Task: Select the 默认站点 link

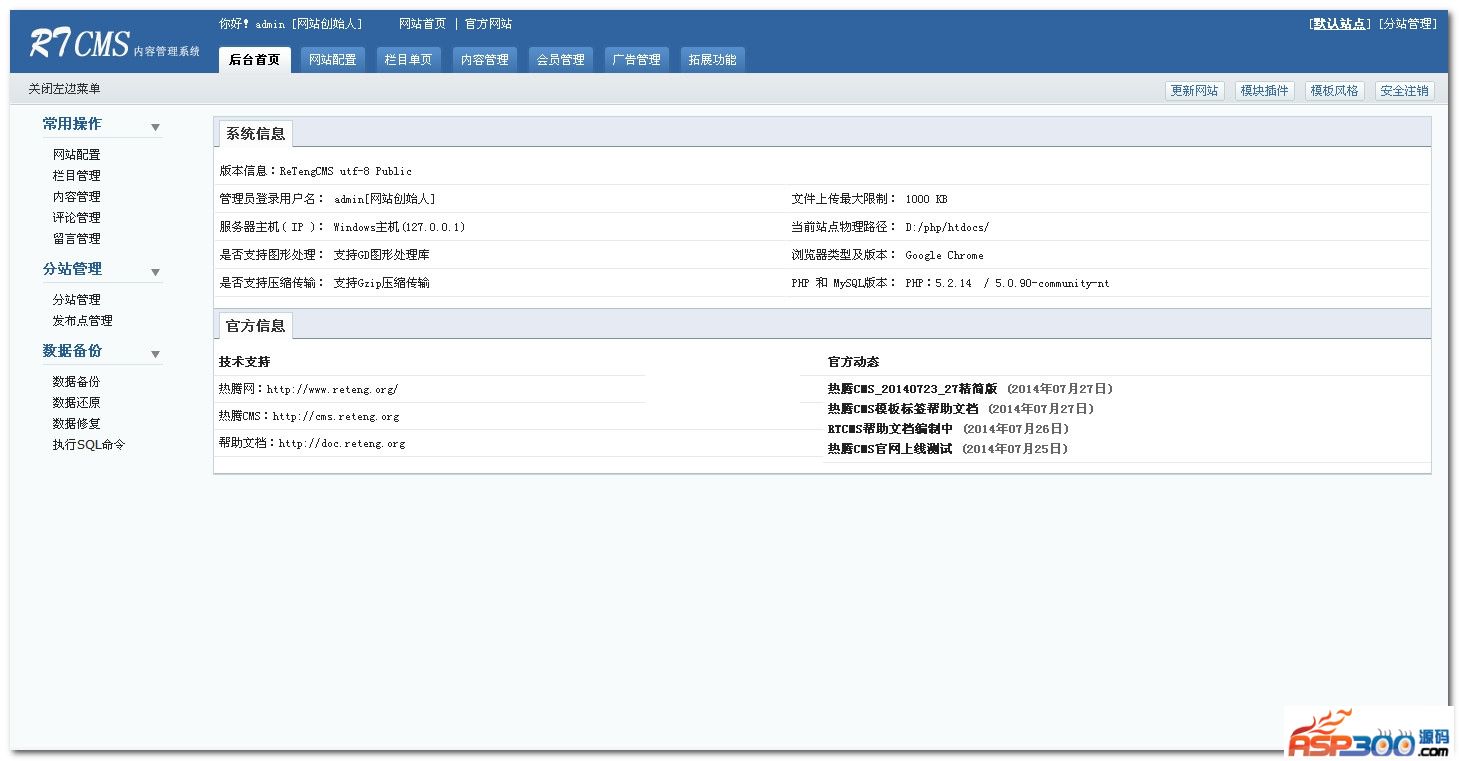Action: 1340,24
